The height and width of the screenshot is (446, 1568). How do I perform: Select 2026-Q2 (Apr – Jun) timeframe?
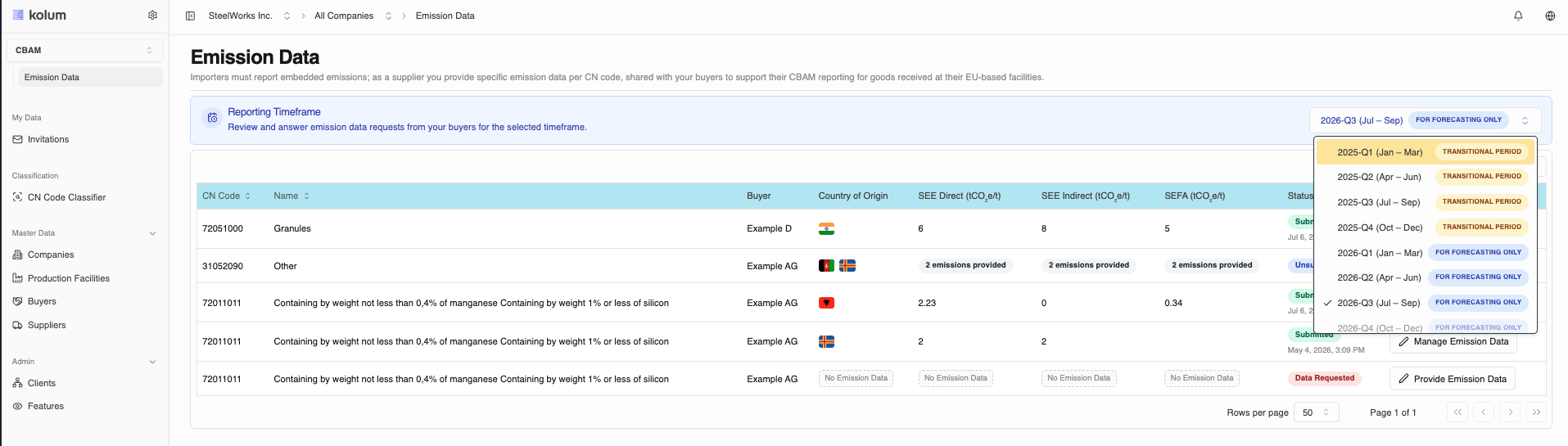(1426, 277)
